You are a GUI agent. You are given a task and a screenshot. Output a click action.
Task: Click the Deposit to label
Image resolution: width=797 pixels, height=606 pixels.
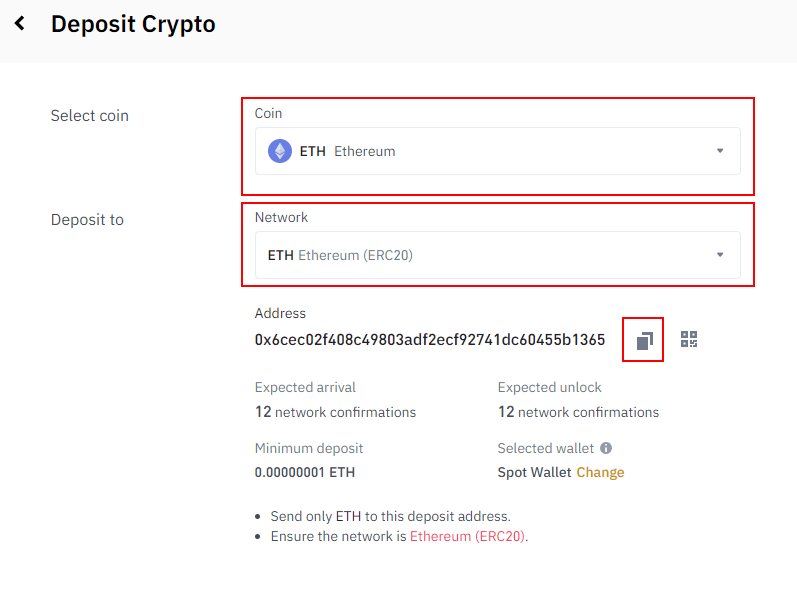(87, 220)
